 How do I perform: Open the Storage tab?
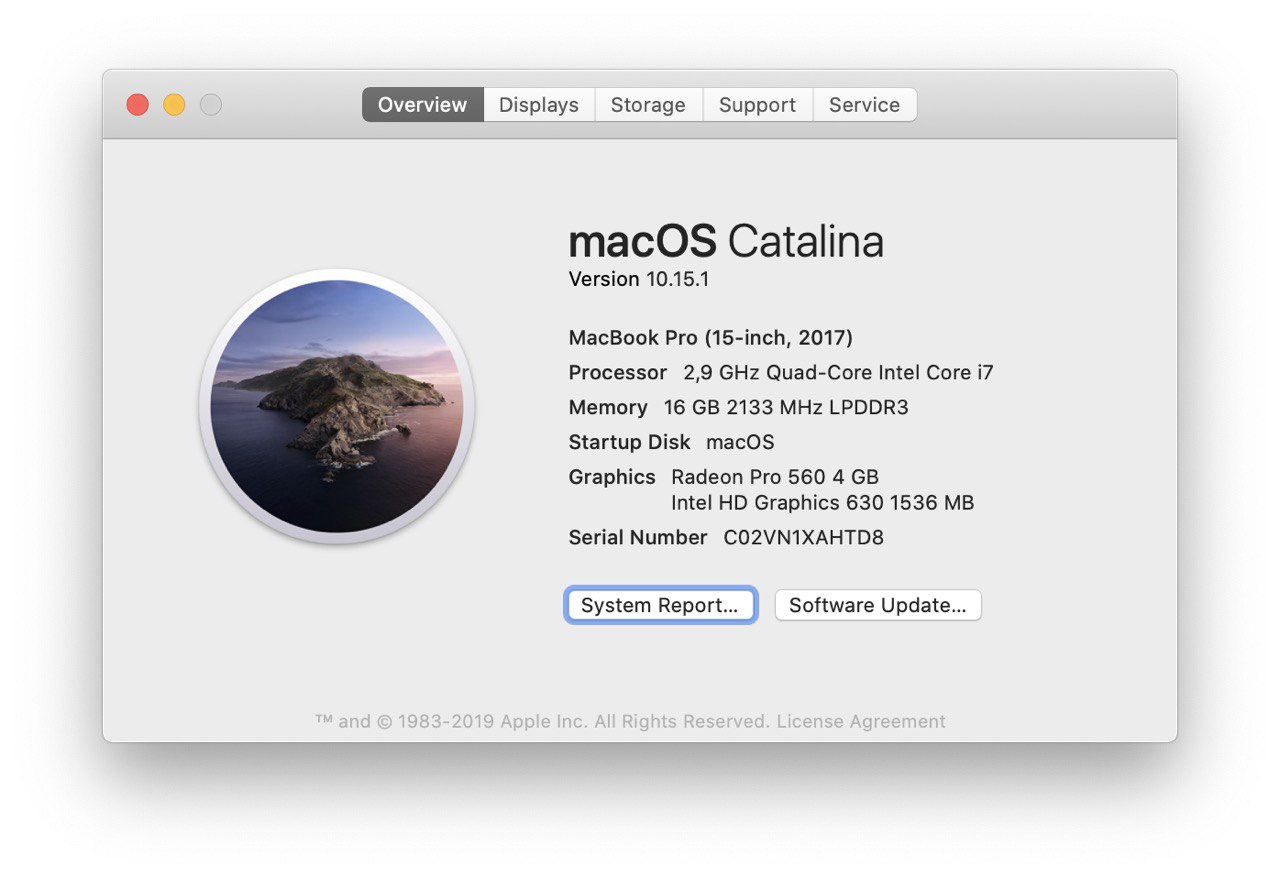(648, 105)
